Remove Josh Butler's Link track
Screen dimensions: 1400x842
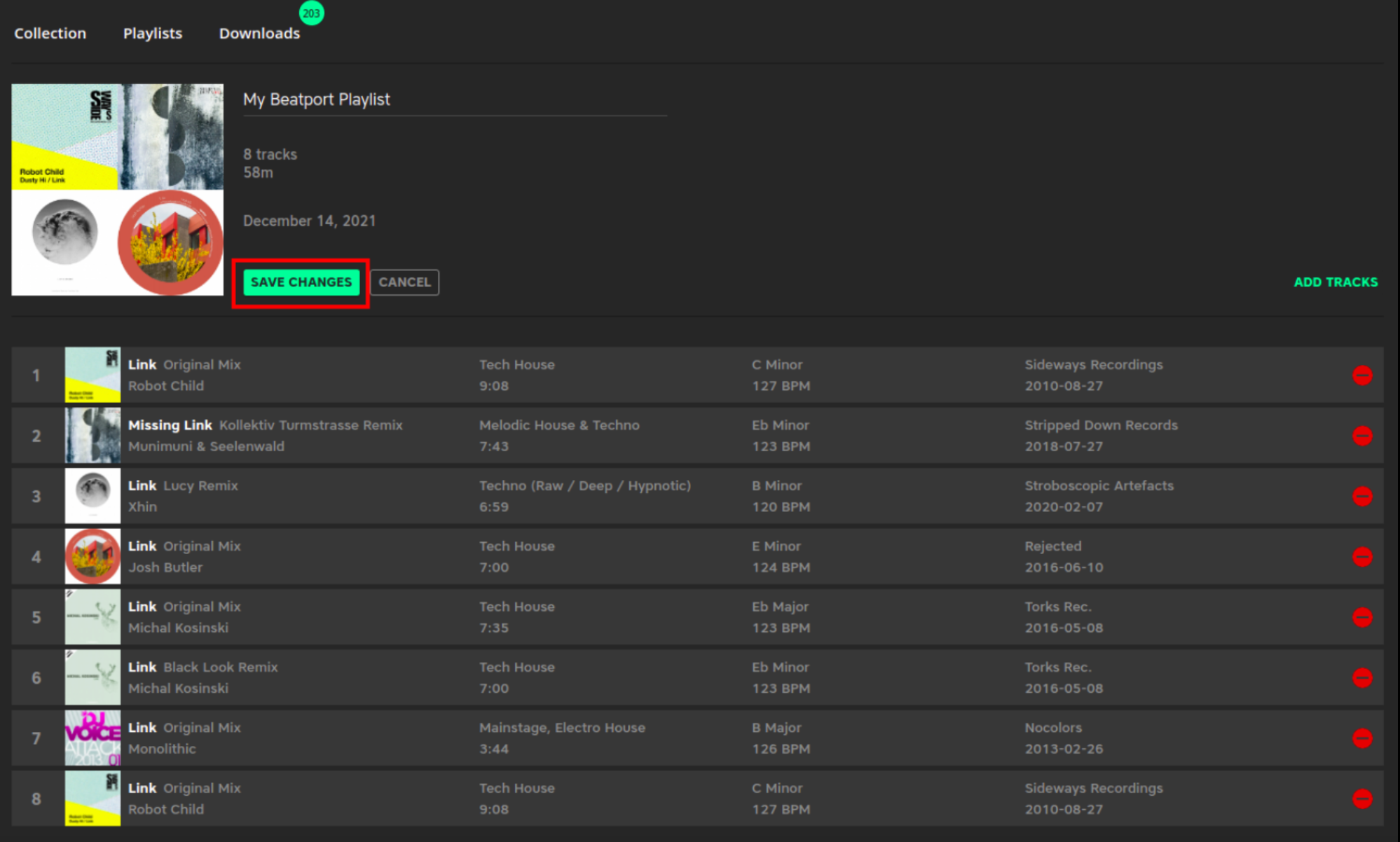1361,557
